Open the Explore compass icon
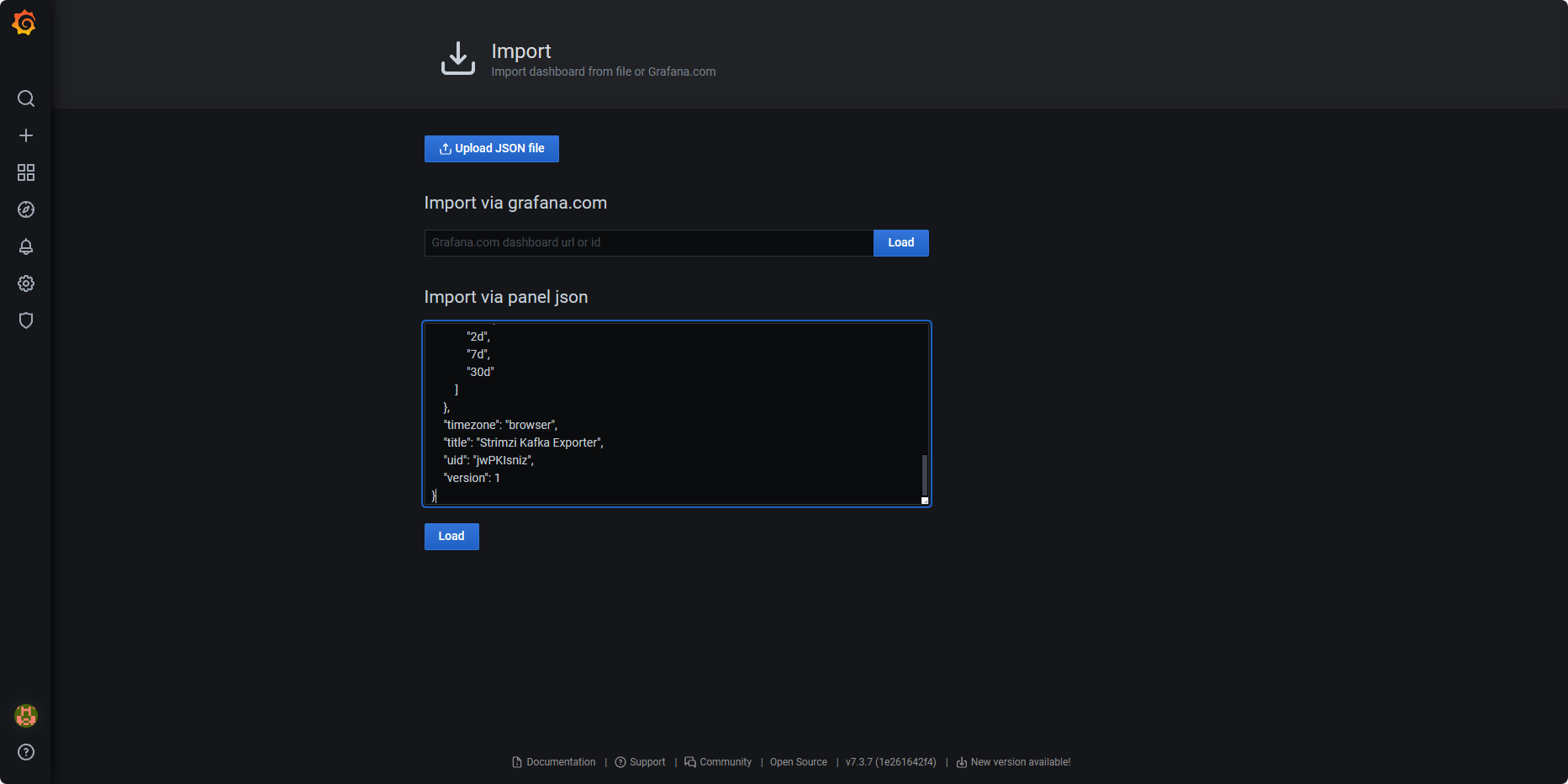This screenshot has height=784, width=1568. (26, 209)
